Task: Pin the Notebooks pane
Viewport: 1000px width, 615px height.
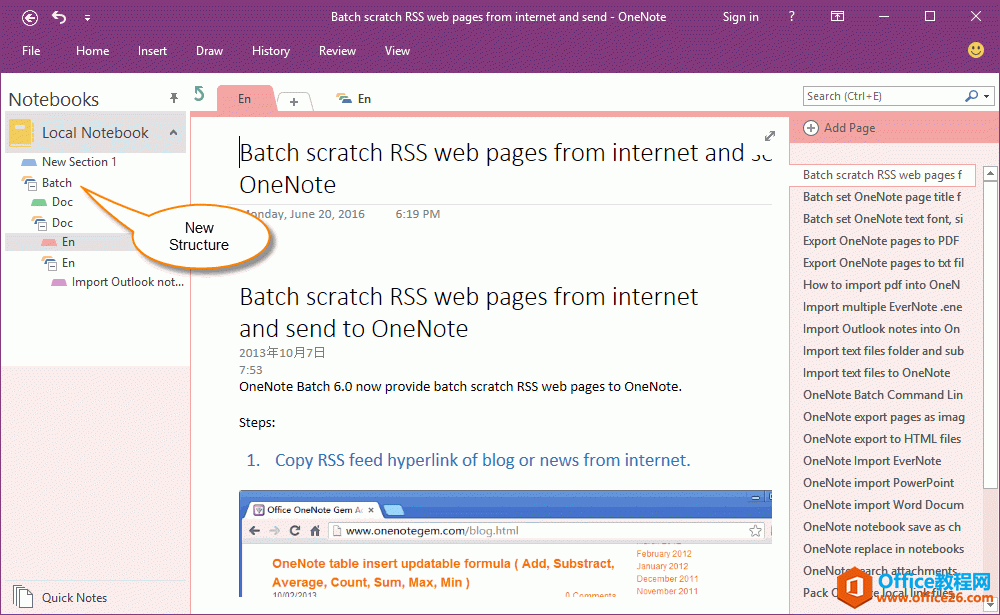Action: (x=174, y=97)
